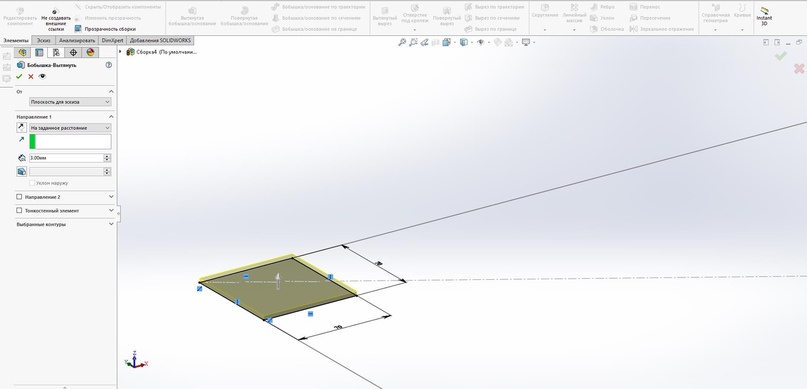Toggle the Уклон наружу checkbox
Viewport: 807px width, 389px height.
point(32,183)
